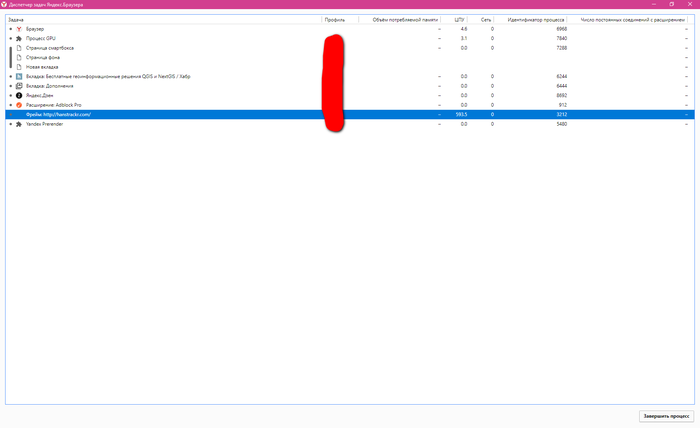Viewport: 700px width, 428px height.
Task: Click the Adblock Pro extension icon
Action: [18, 105]
